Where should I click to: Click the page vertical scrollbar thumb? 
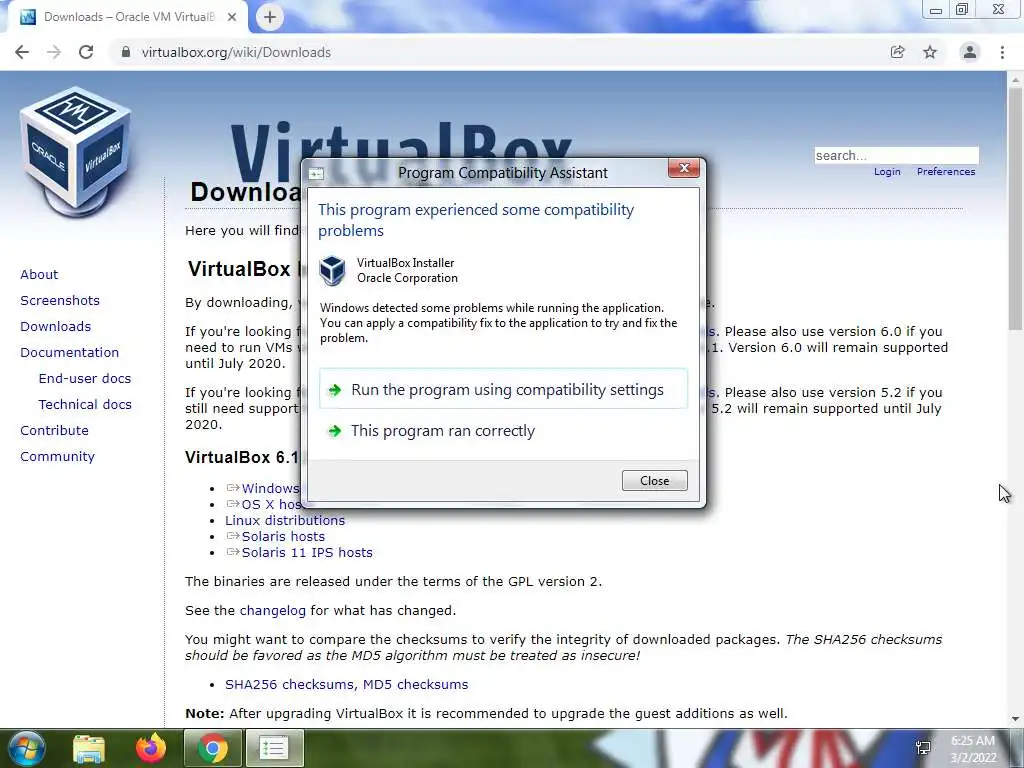[1015, 209]
